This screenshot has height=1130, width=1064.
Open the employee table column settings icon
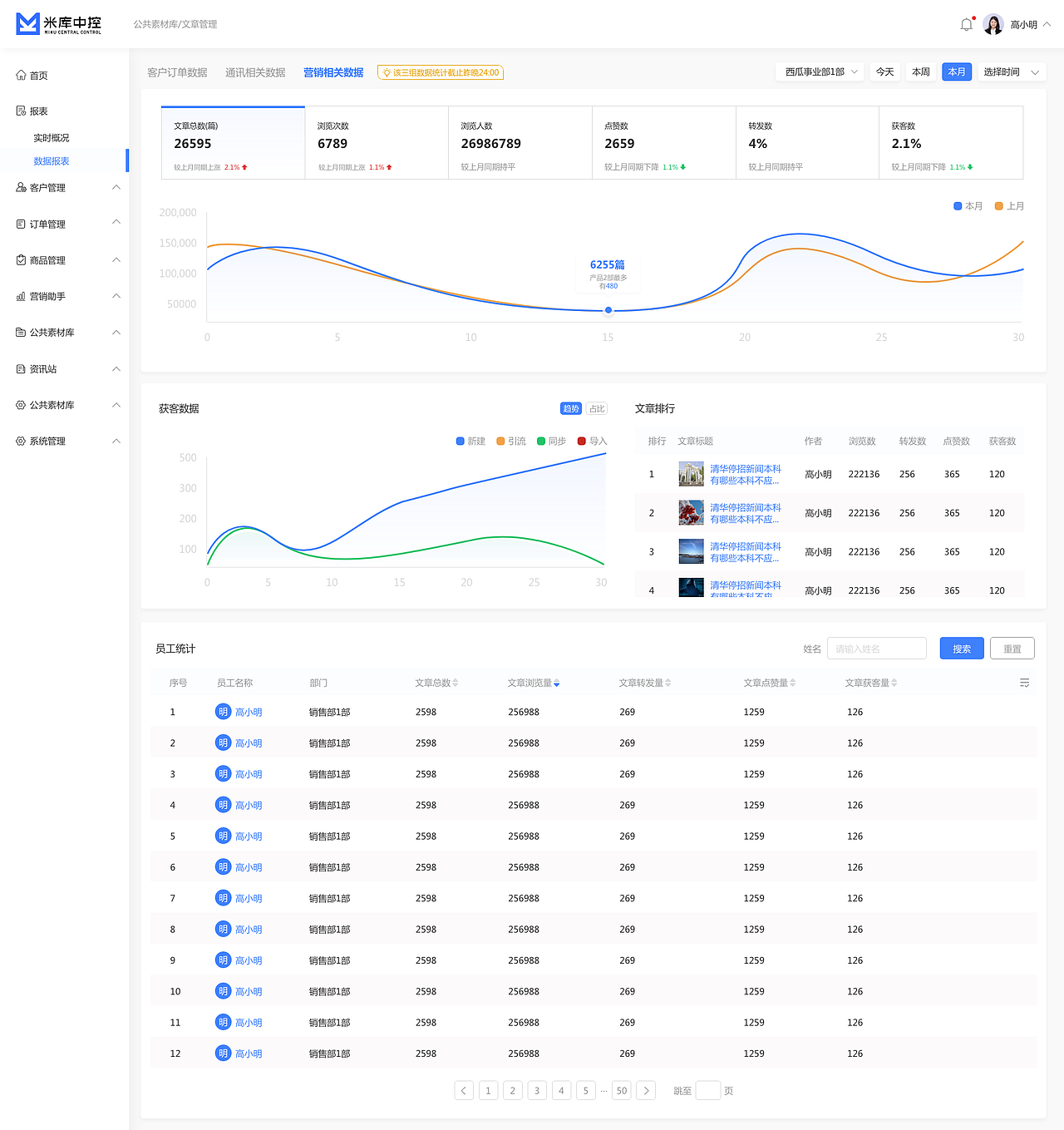[1025, 683]
